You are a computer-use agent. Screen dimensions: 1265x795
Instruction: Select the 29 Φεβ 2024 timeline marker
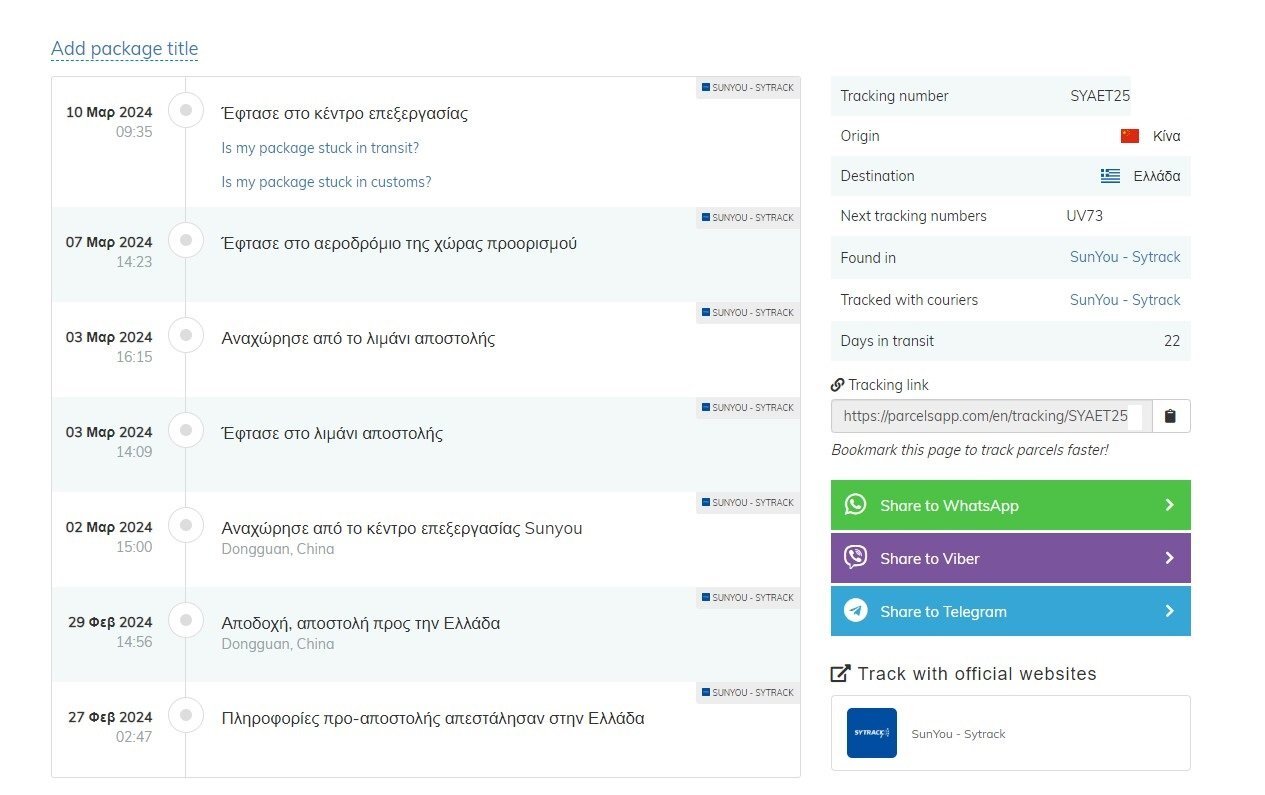pos(185,620)
